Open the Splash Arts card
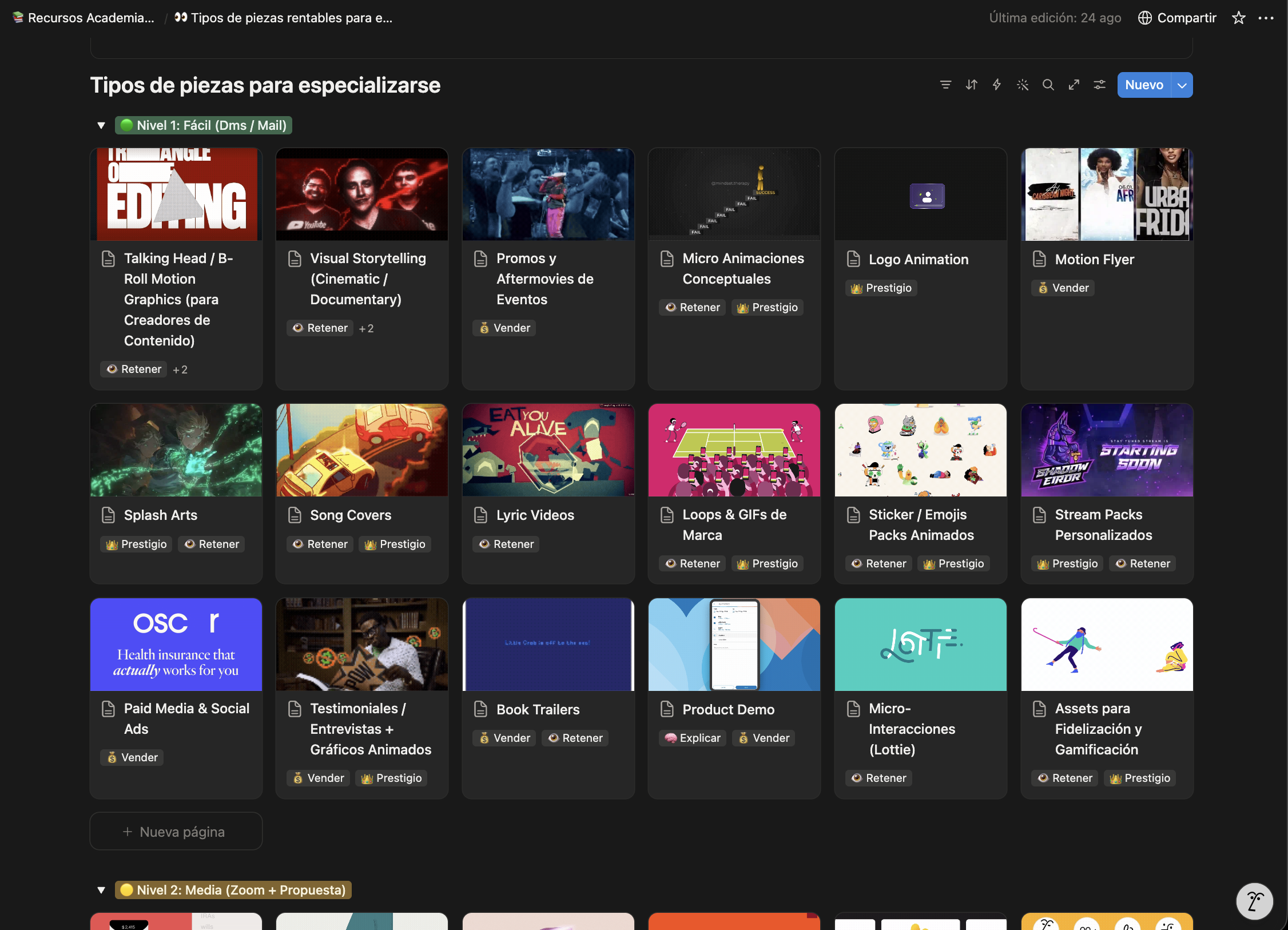This screenshot has width=1288, height=930. [176, 493]
